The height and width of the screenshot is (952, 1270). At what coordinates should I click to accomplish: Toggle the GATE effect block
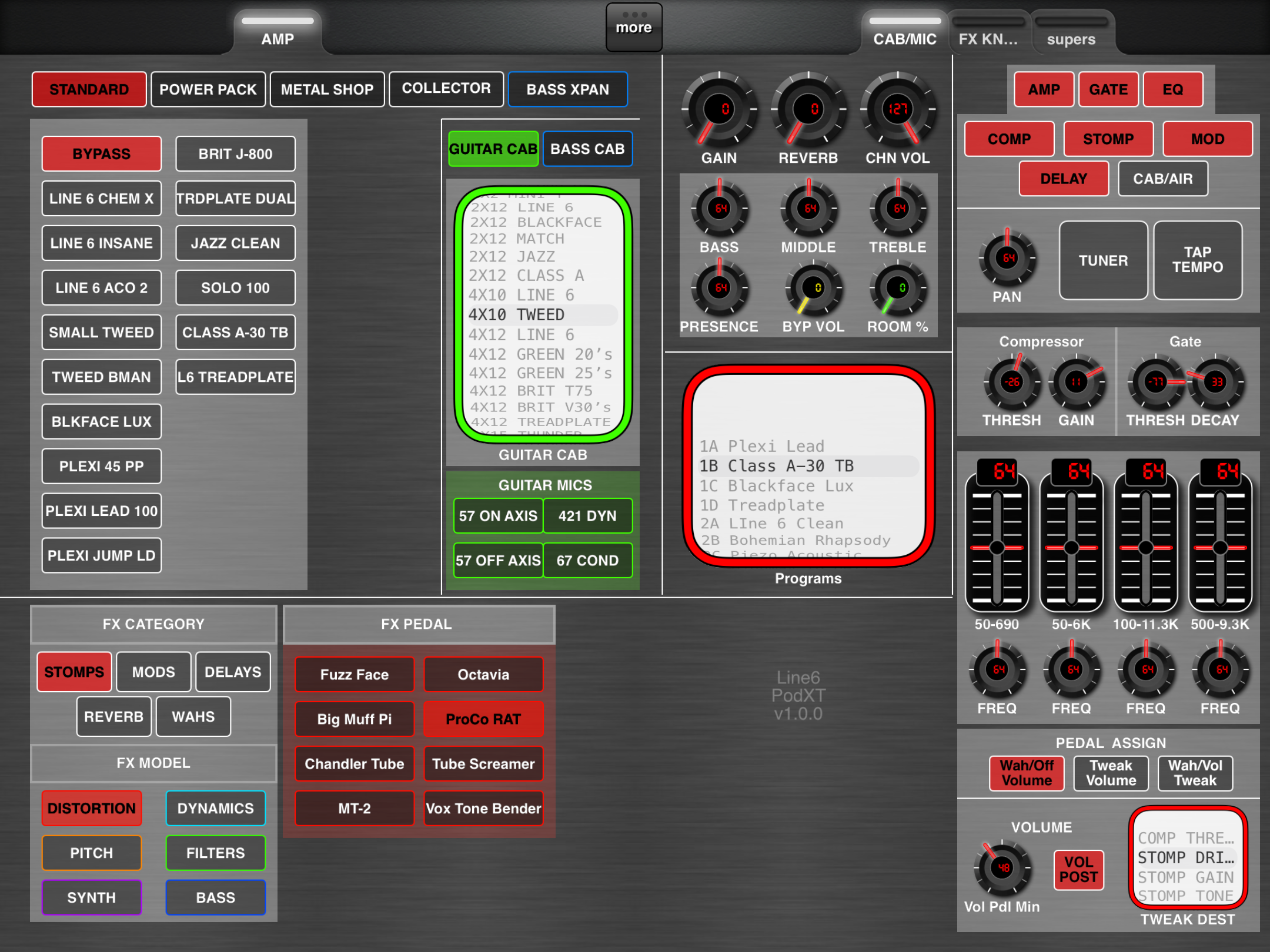(x=1108, y=89)
